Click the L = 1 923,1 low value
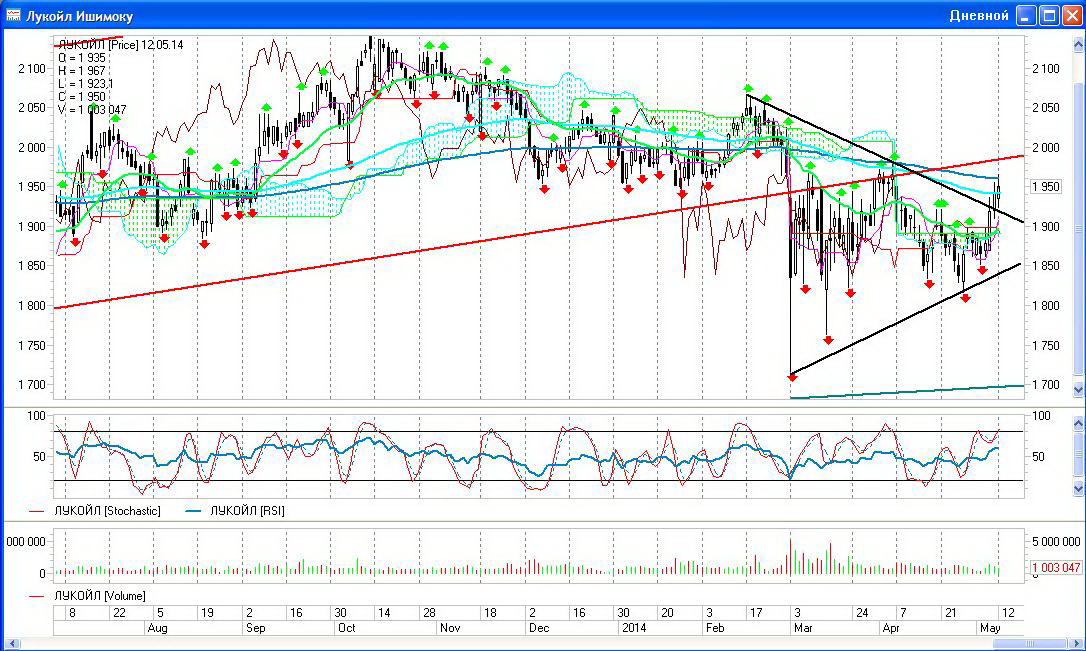 pyautogui.click(x=86, y=84)
